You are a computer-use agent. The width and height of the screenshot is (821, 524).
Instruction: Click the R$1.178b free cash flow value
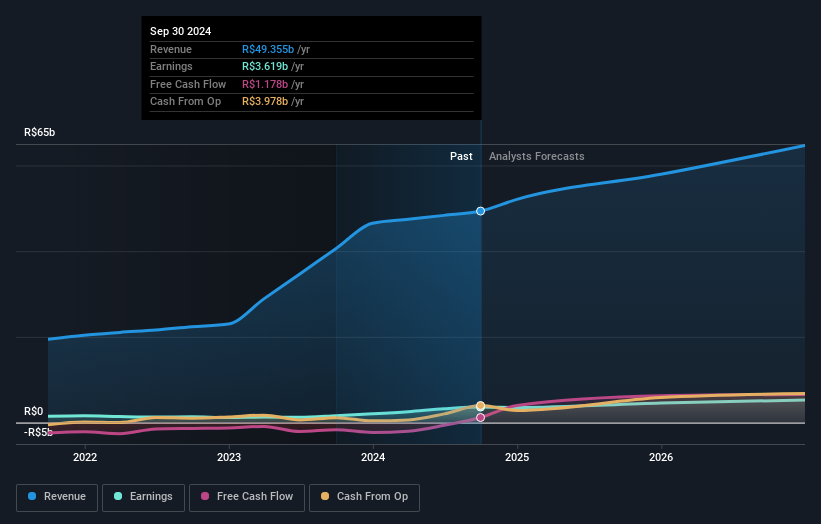(x=265, y=84)
